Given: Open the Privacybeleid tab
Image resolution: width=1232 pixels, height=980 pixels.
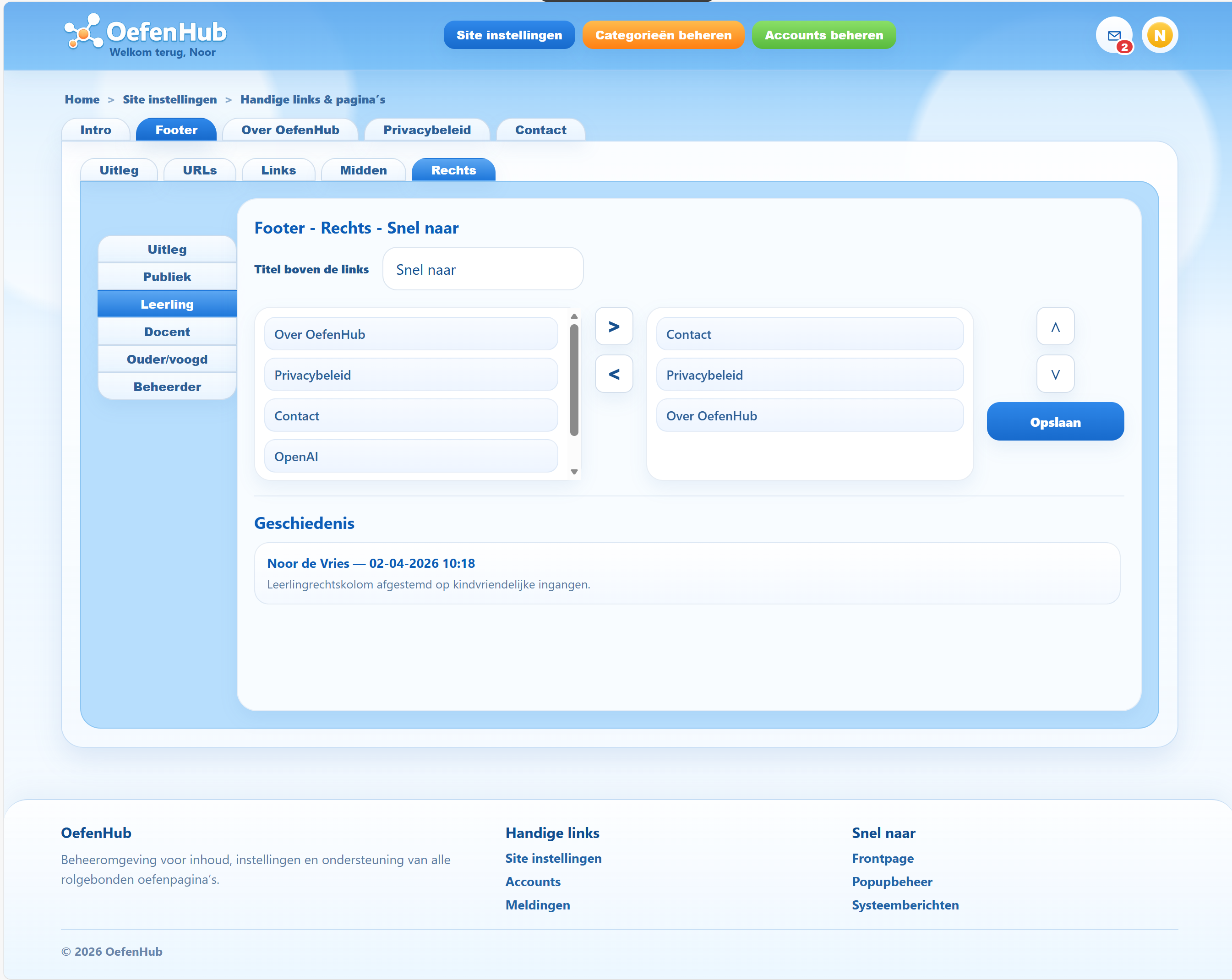Looking at the screenshot, I should coord(427,130).
